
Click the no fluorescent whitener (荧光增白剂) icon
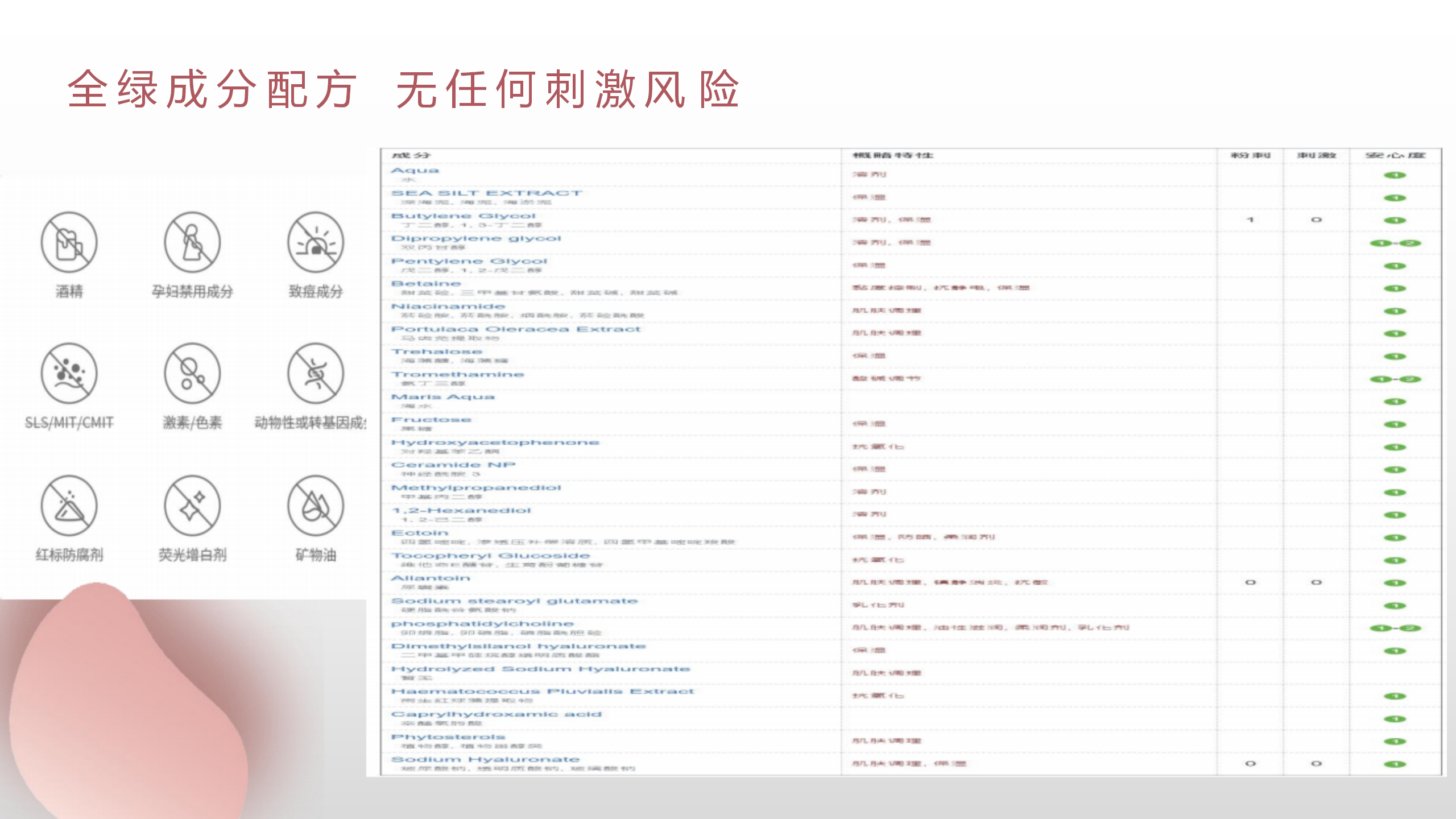coord(192,506)
